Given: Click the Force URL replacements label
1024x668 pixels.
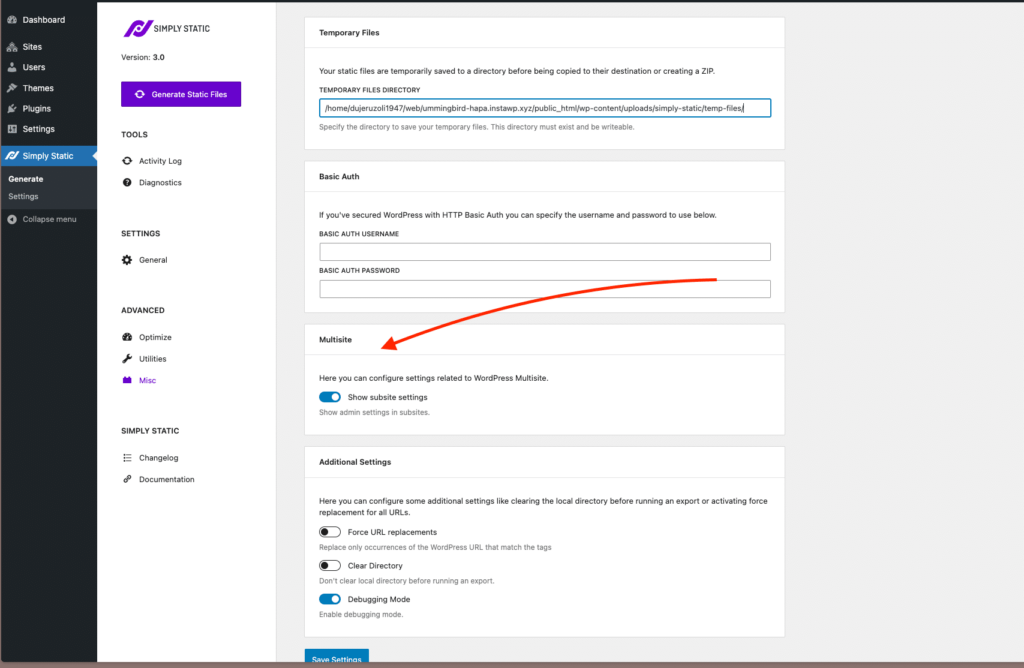Looking at the screenshot, I should click(x=392, y=532).
